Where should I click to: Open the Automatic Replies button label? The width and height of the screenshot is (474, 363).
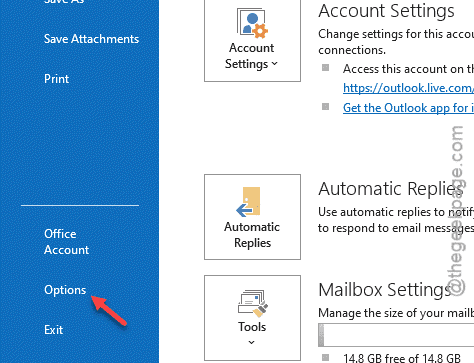click(x=252, y=235)
